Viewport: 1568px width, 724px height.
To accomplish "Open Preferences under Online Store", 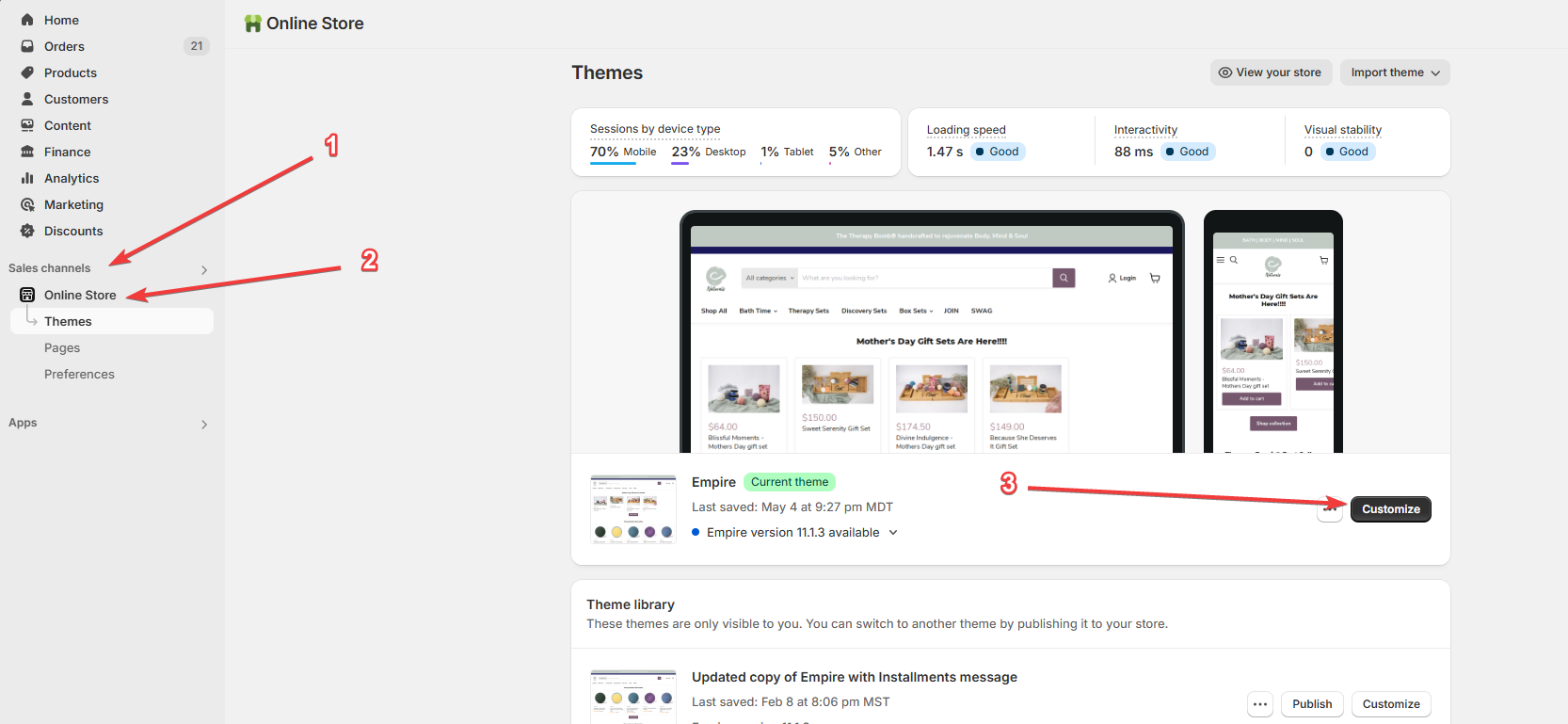I will [x=79, y=374].
